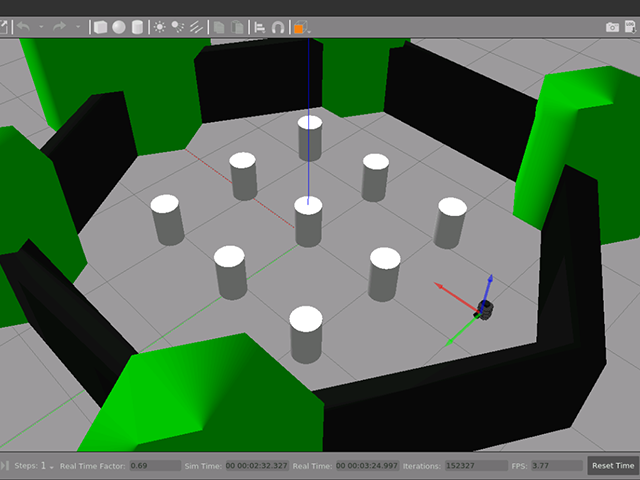This screenshot has width=640, height=480.
Task: Click the step-forward playback button
Action: [5, 466]
